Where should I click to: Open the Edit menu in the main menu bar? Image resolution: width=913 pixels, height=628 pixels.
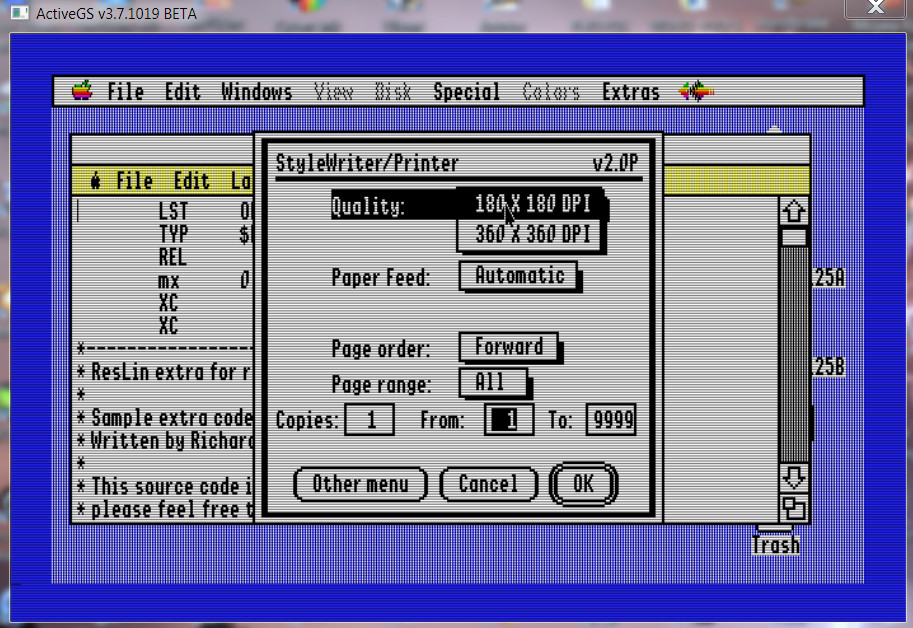click(182, 92)
